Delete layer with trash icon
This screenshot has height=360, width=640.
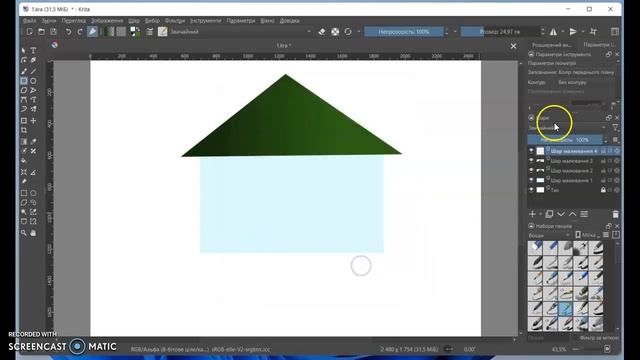(x=616, y=214)
